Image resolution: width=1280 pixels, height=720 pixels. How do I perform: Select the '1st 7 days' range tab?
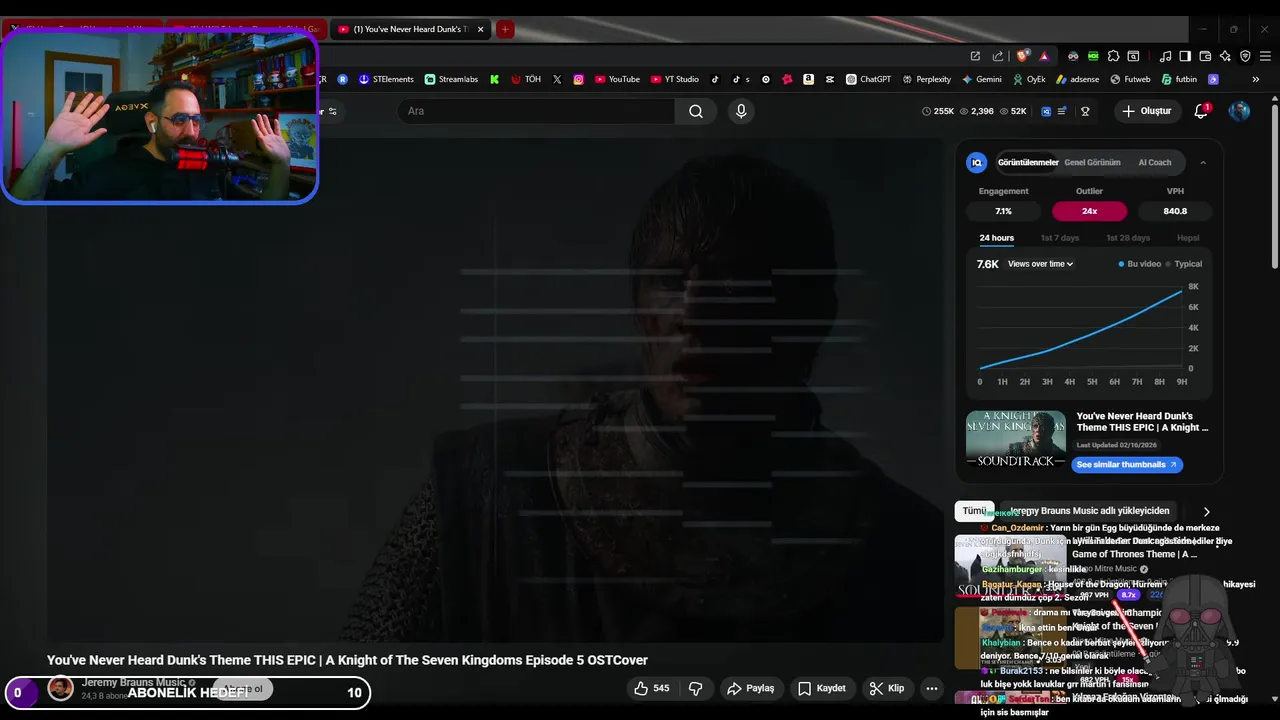coord(1060,238)
